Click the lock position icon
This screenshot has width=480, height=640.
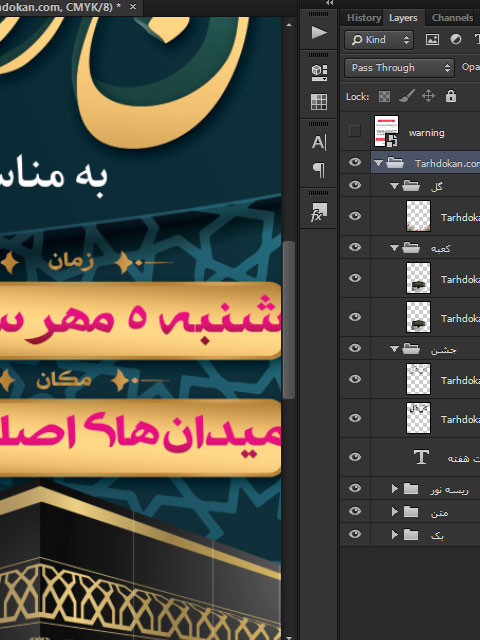pos(428,96)
